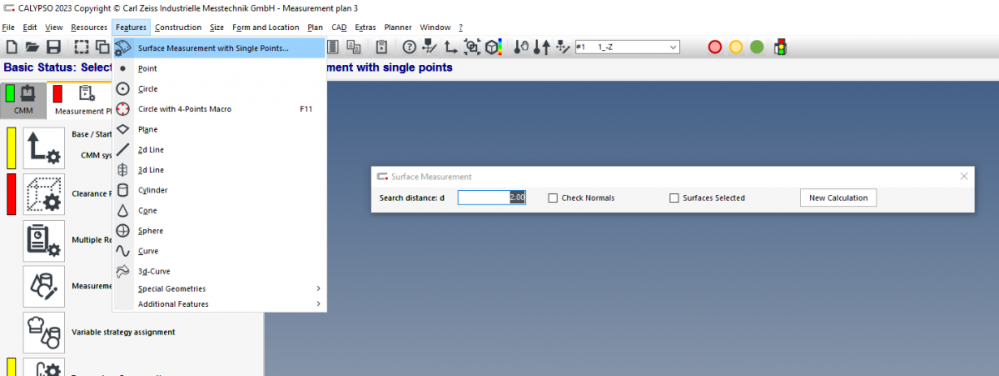Image resolution: width=999 pixels, height=376 pixels.
Task: Open the Resources menu
Action: pyautogui.click(x=89, y=27)
